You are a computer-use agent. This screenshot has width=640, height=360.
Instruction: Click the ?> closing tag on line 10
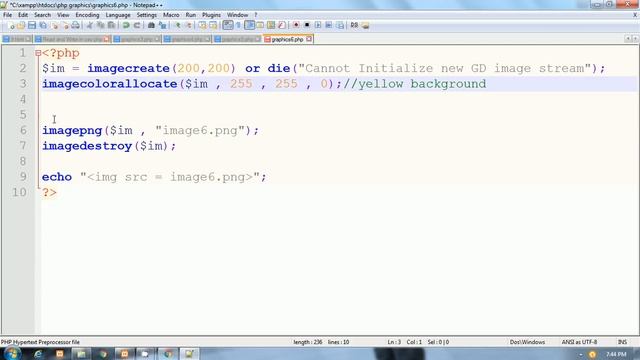point(49,192)
